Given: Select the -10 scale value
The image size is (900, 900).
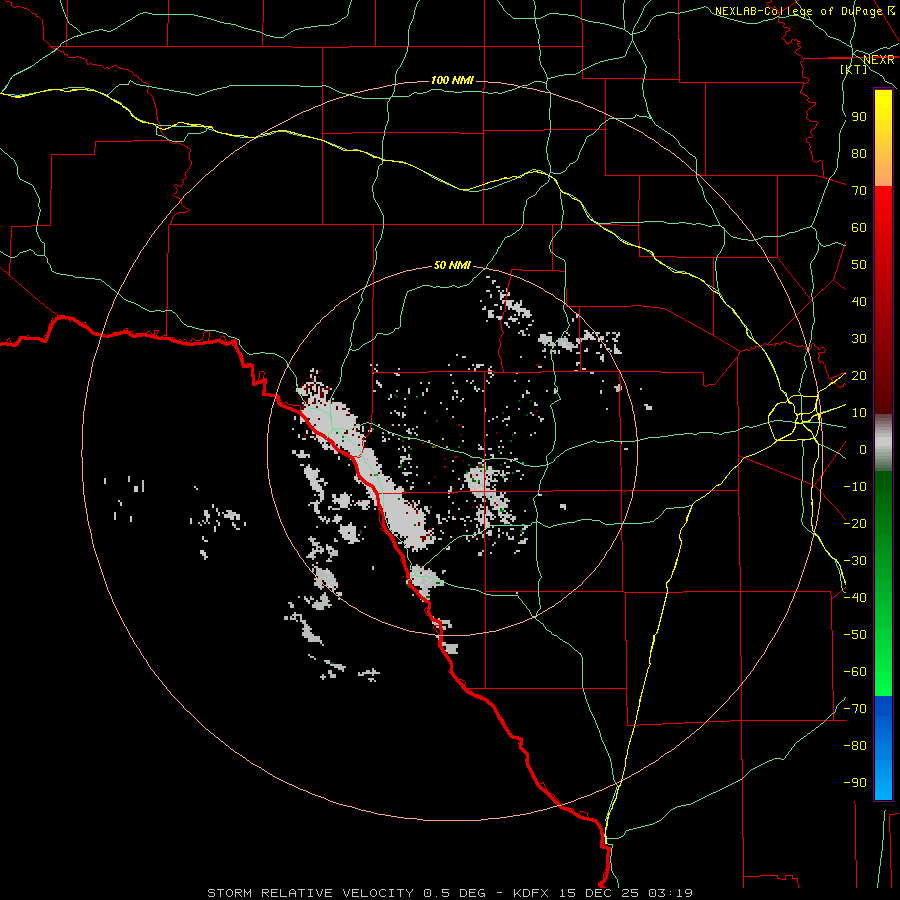Looking at the screenshot, I should (855, 487).
